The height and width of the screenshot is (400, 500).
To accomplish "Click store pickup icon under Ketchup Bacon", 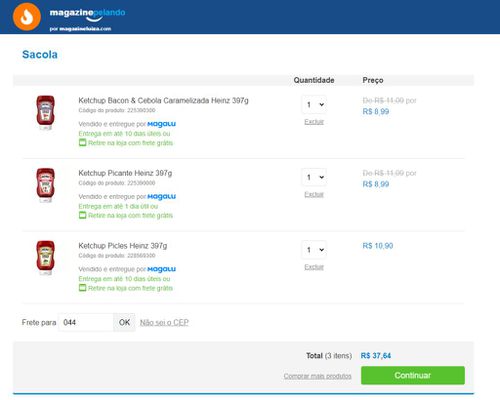I will coord(82,143).
